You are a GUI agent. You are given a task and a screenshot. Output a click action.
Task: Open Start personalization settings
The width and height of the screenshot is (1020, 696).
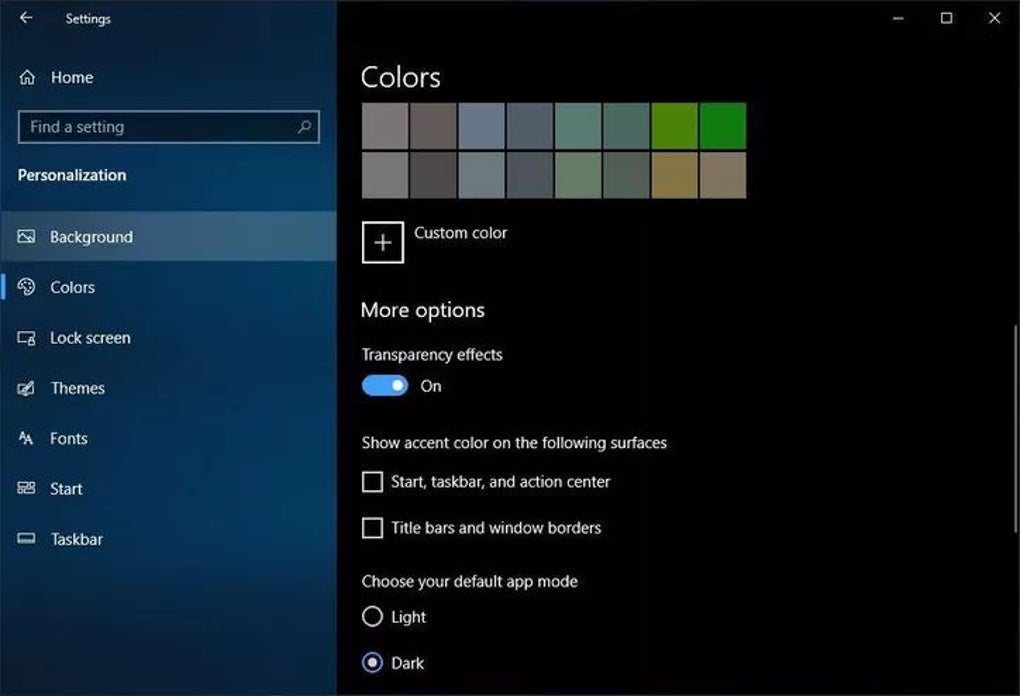168,489
